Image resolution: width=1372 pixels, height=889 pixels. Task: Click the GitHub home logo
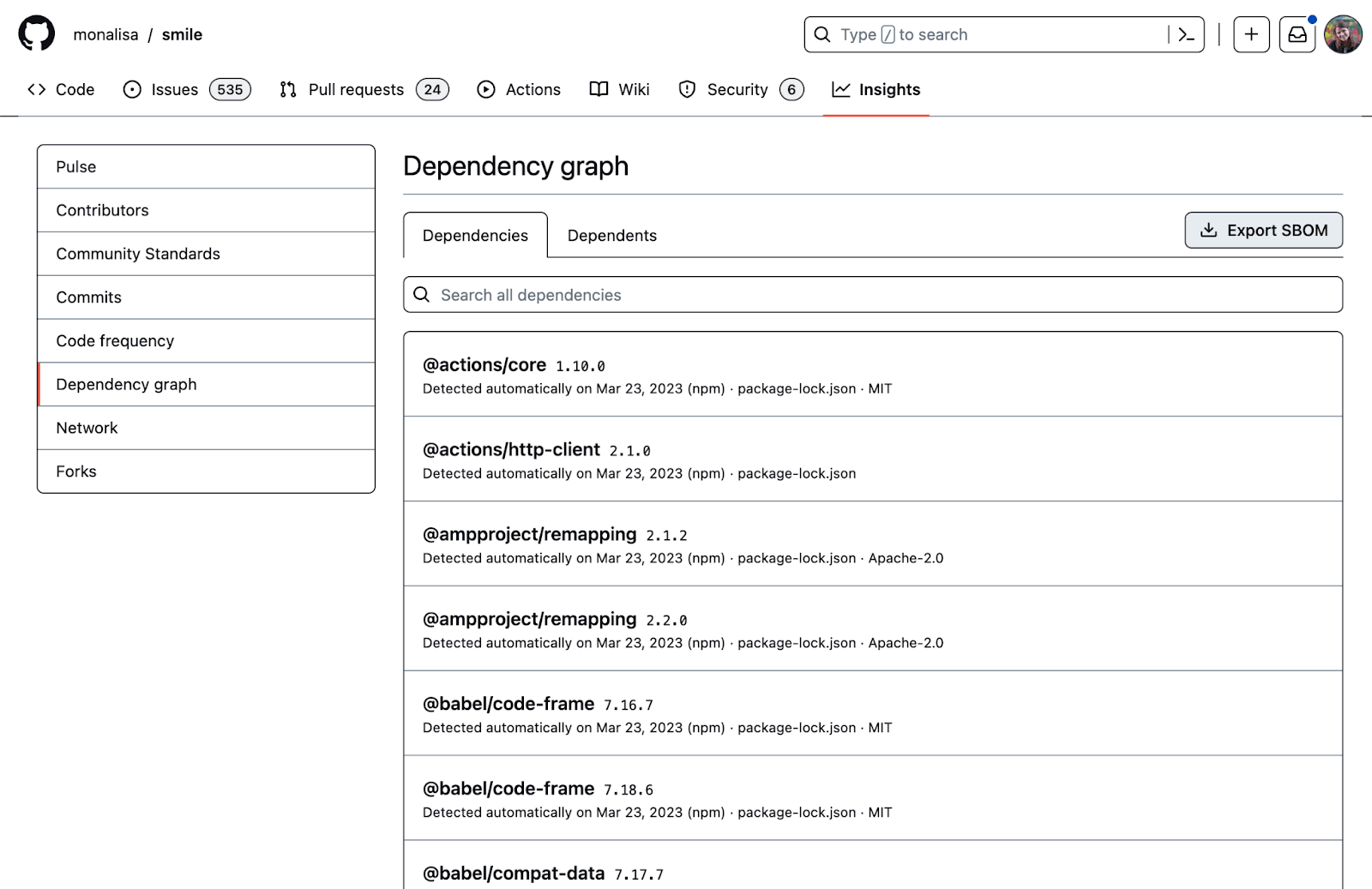click(36, 33)
